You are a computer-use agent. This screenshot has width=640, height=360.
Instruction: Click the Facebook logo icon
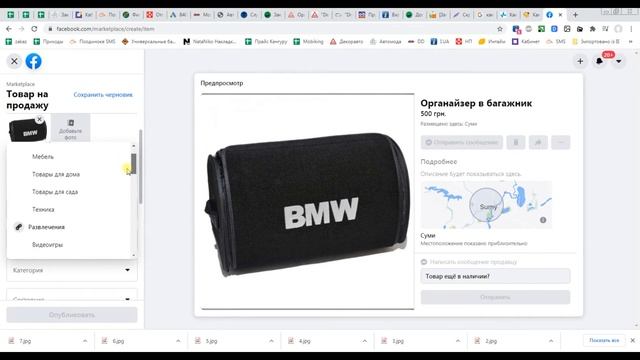click(33, 61)
